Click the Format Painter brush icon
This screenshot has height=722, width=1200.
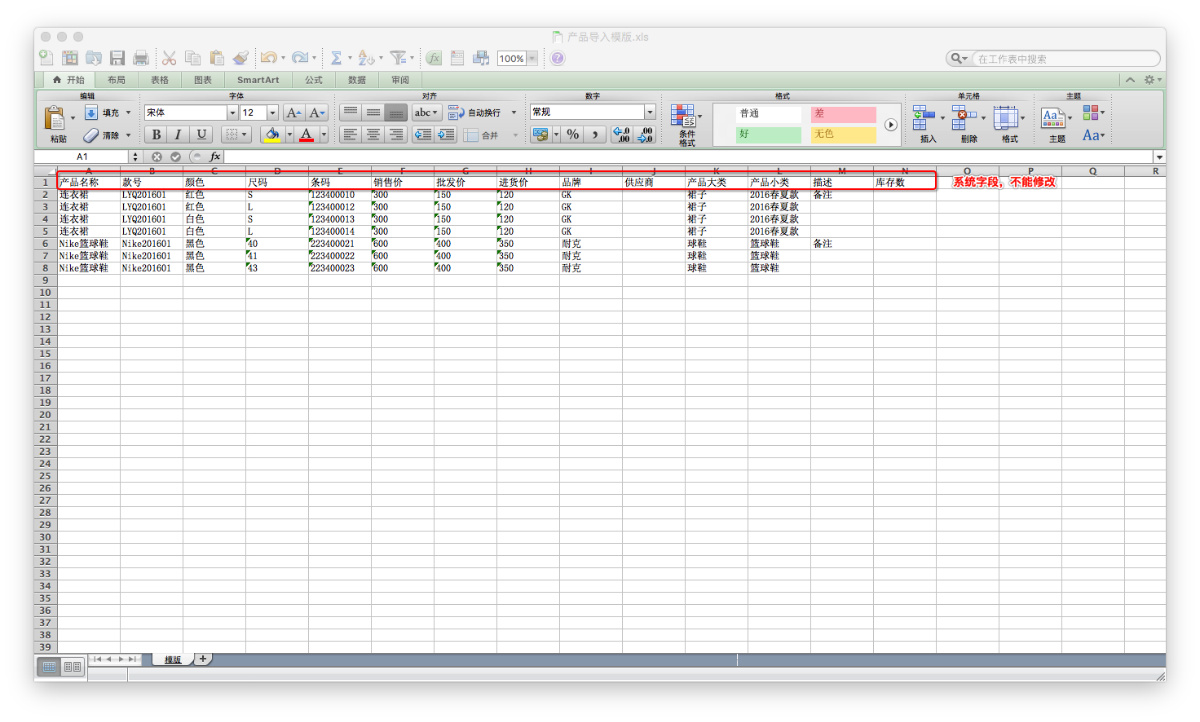click(240, 58)
